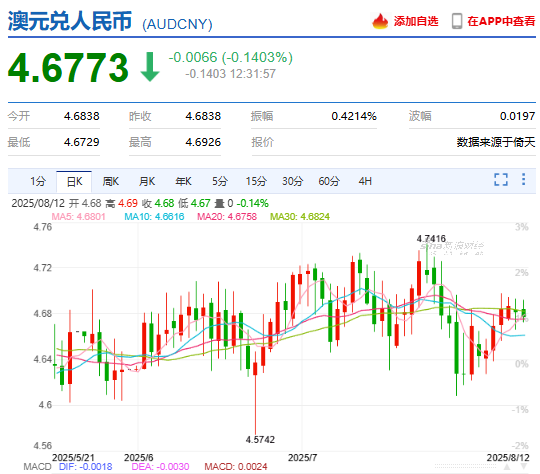Viewport: 540px width, 474px height.
Task: Click the flame icon beside 添加自选
Action: coord(380,21)
